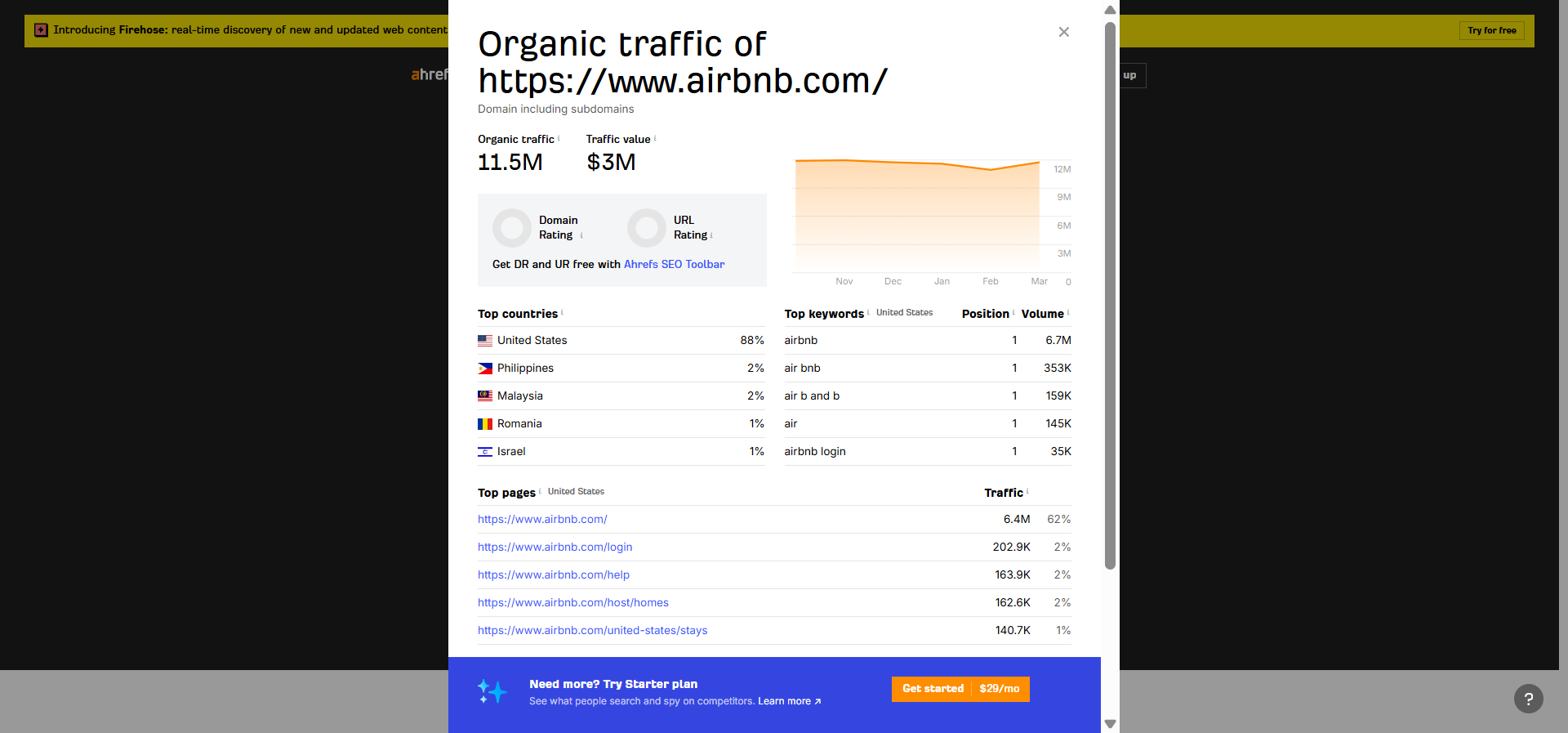Click the Learn more link in banner

click(789, 701)
